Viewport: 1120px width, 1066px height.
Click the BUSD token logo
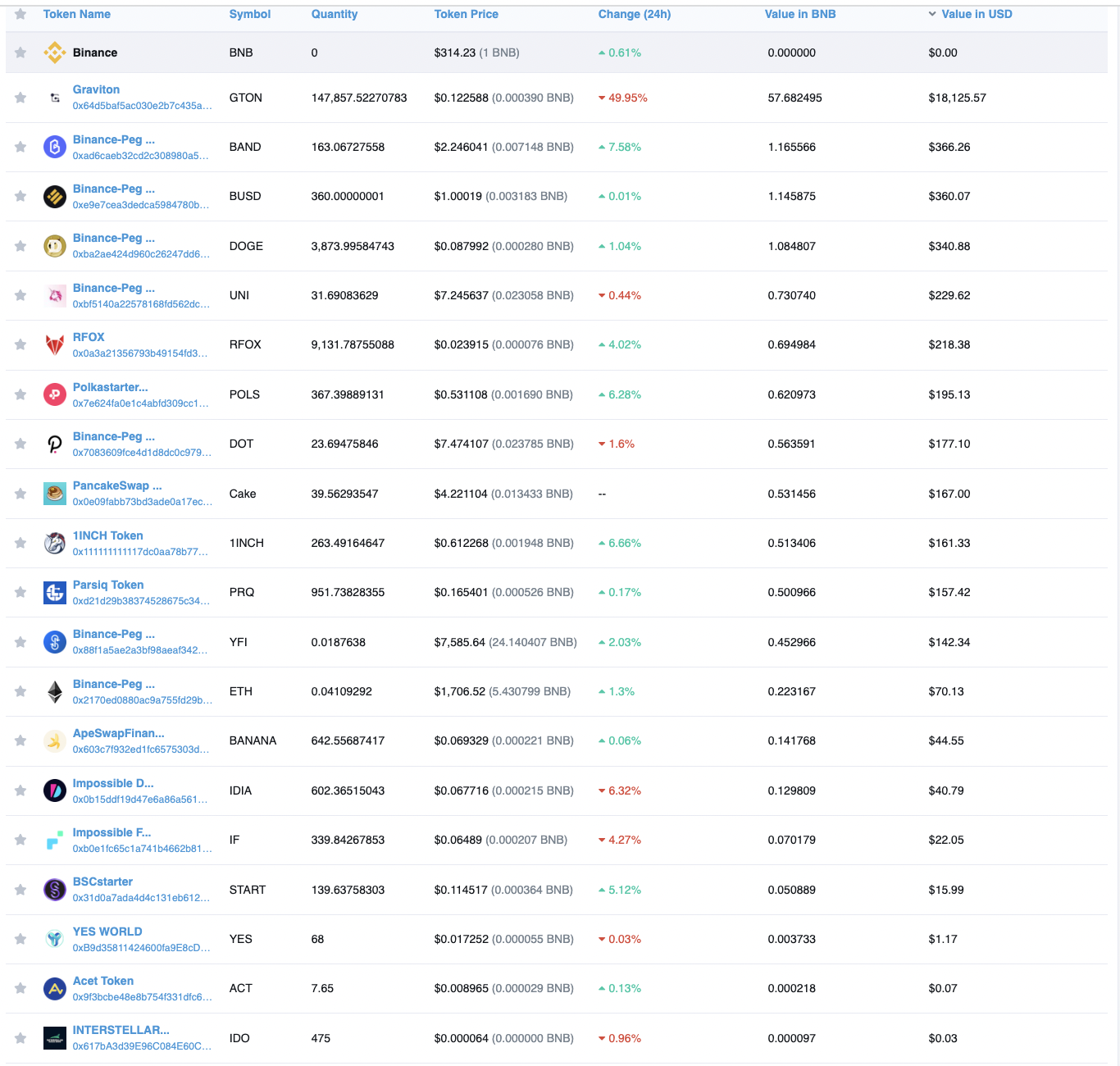[55, 197]
